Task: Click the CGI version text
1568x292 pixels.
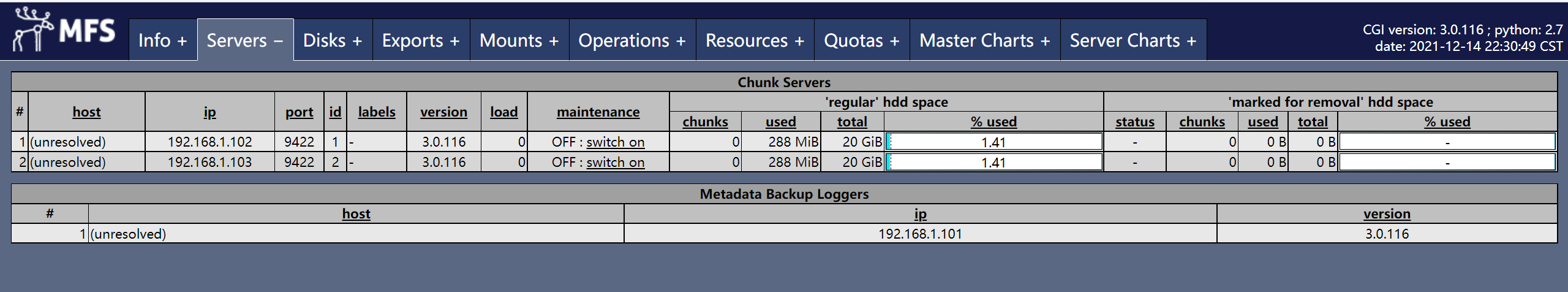Action: coord(1463,29)
